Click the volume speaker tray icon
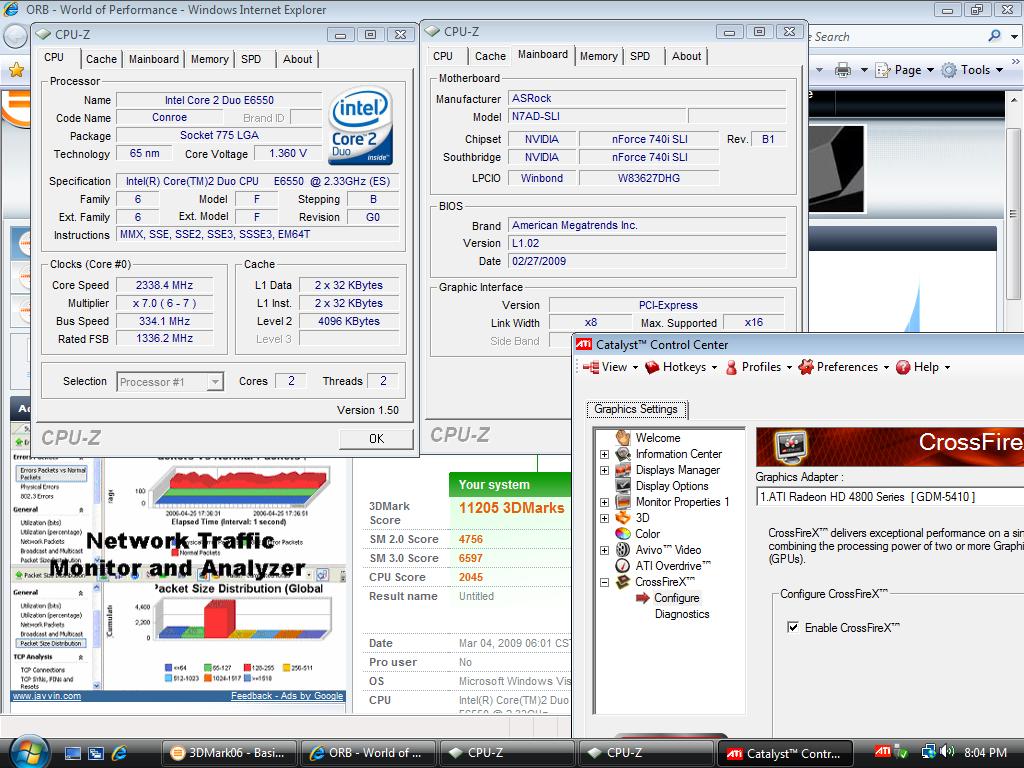1024x768 pixels. click(948, 752)
